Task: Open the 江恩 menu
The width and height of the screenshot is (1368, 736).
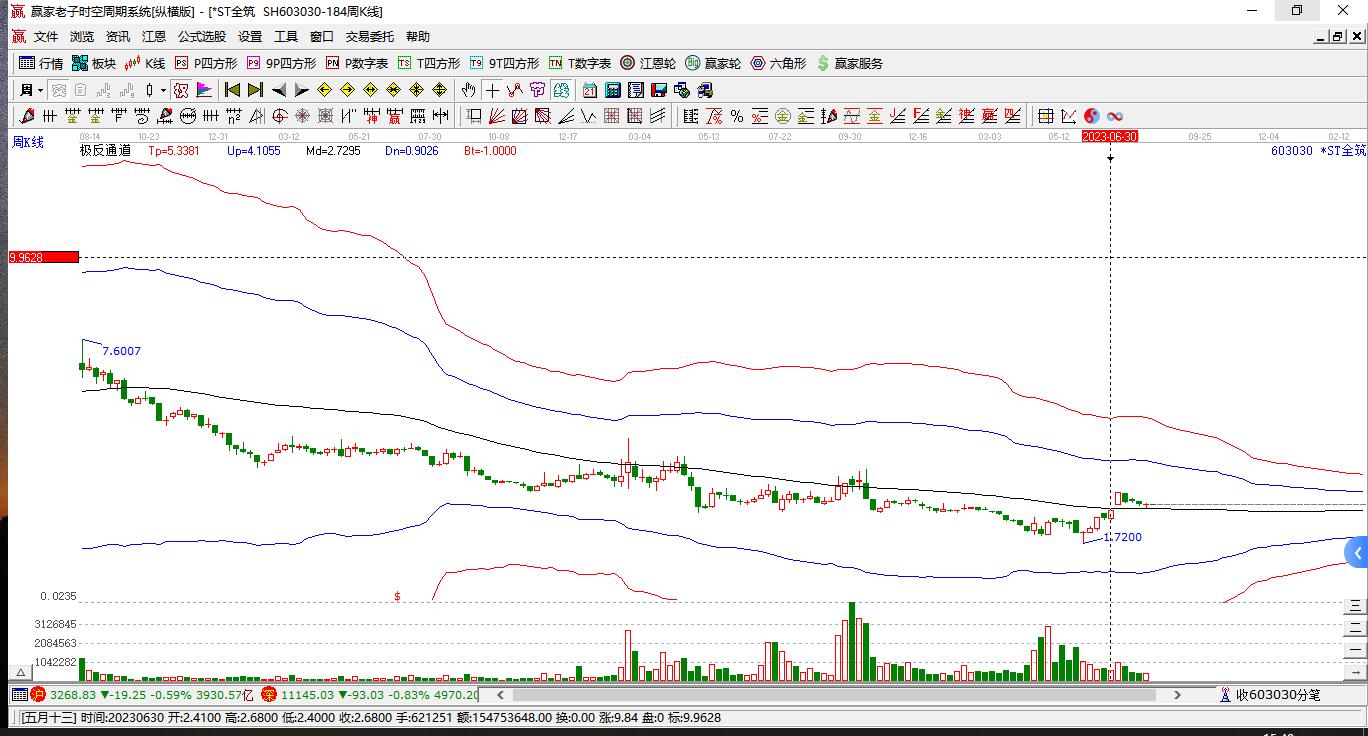Action: point(154,37)
